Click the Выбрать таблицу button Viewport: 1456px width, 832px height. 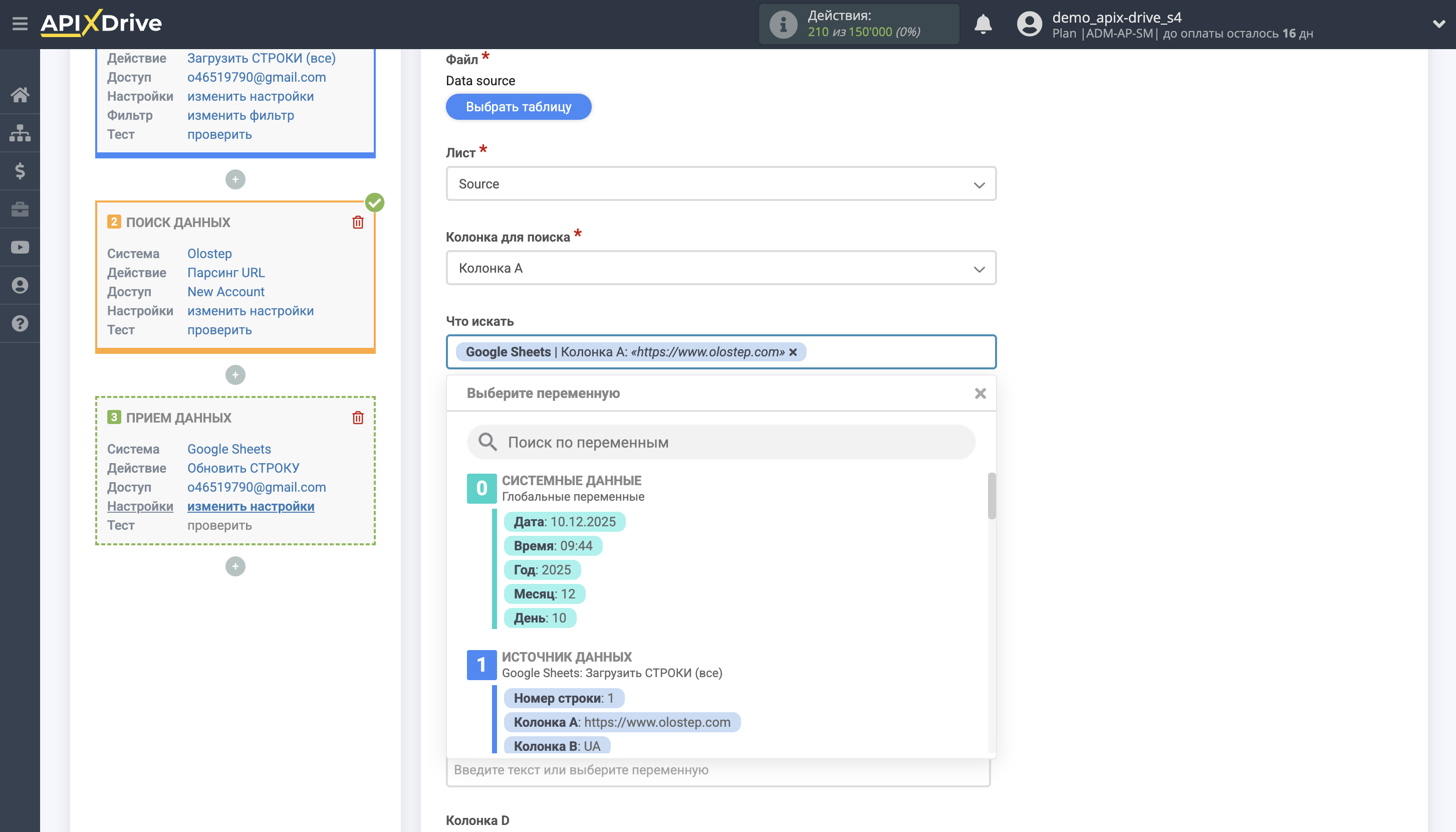point(518,106)
